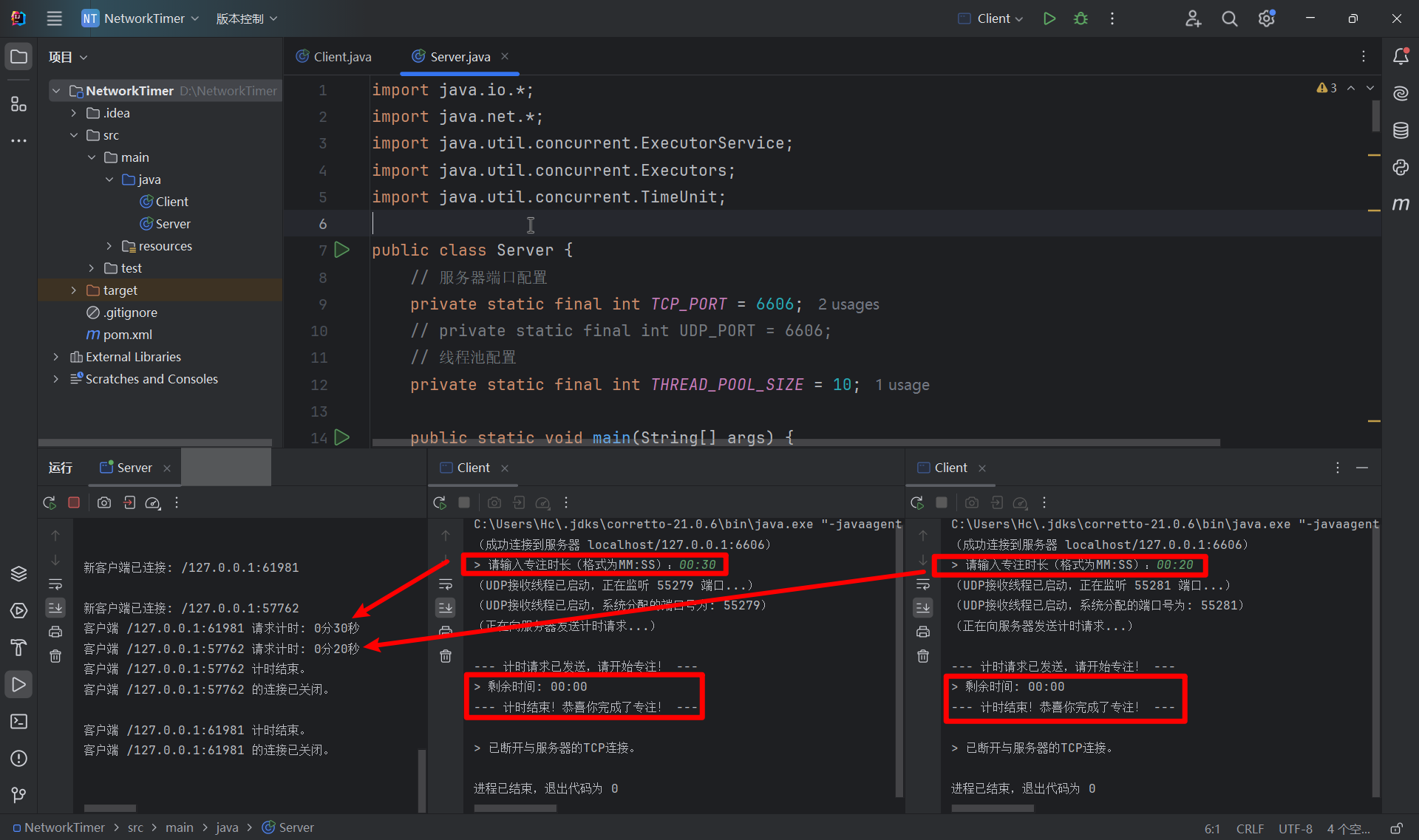Screen dimensions: 1419x840
Task: Open the Database tool window
Action: click(1401, 131)
